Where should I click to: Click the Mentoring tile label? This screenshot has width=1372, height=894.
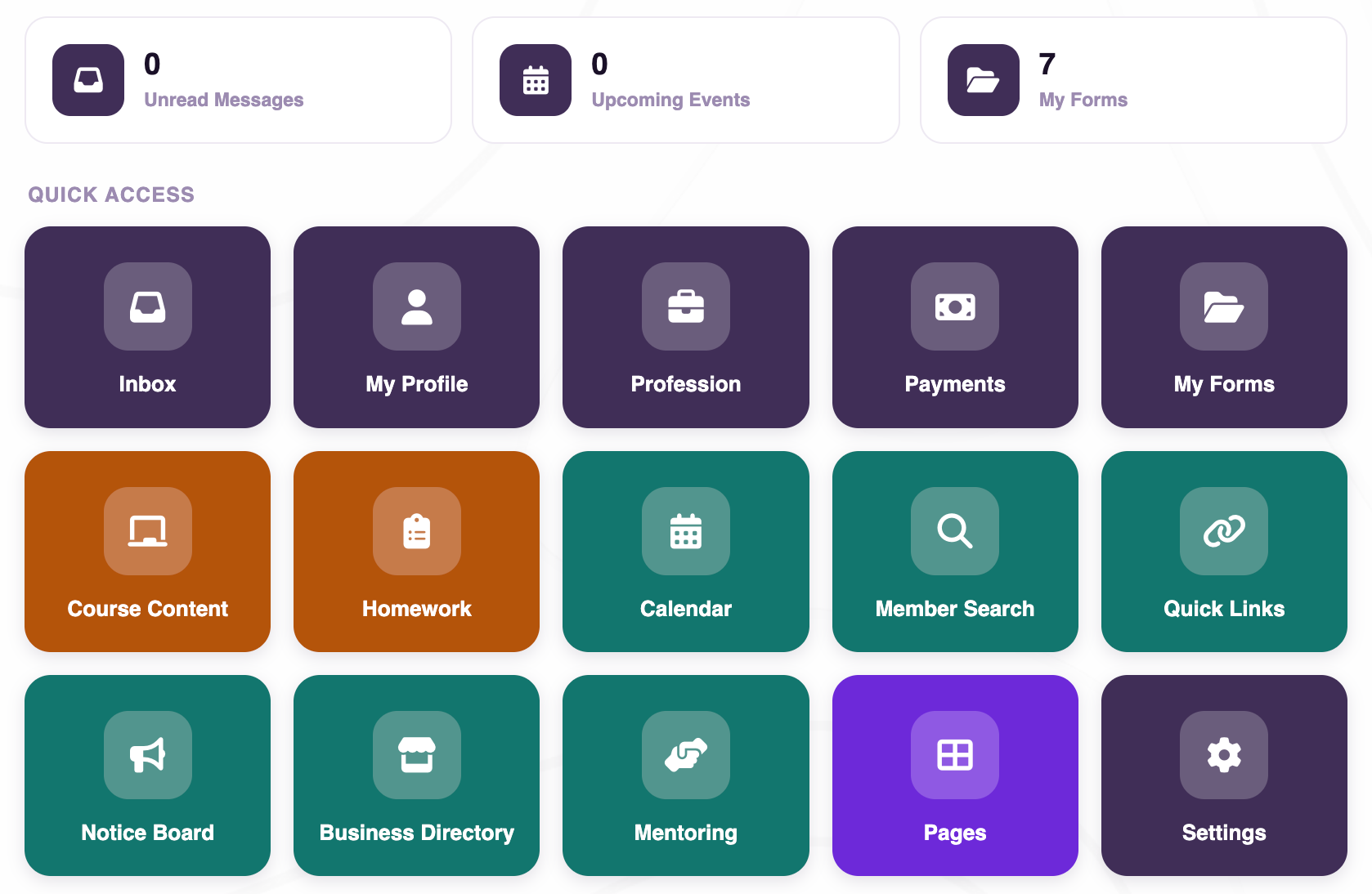pyautogui.click(x=686, y=833)
